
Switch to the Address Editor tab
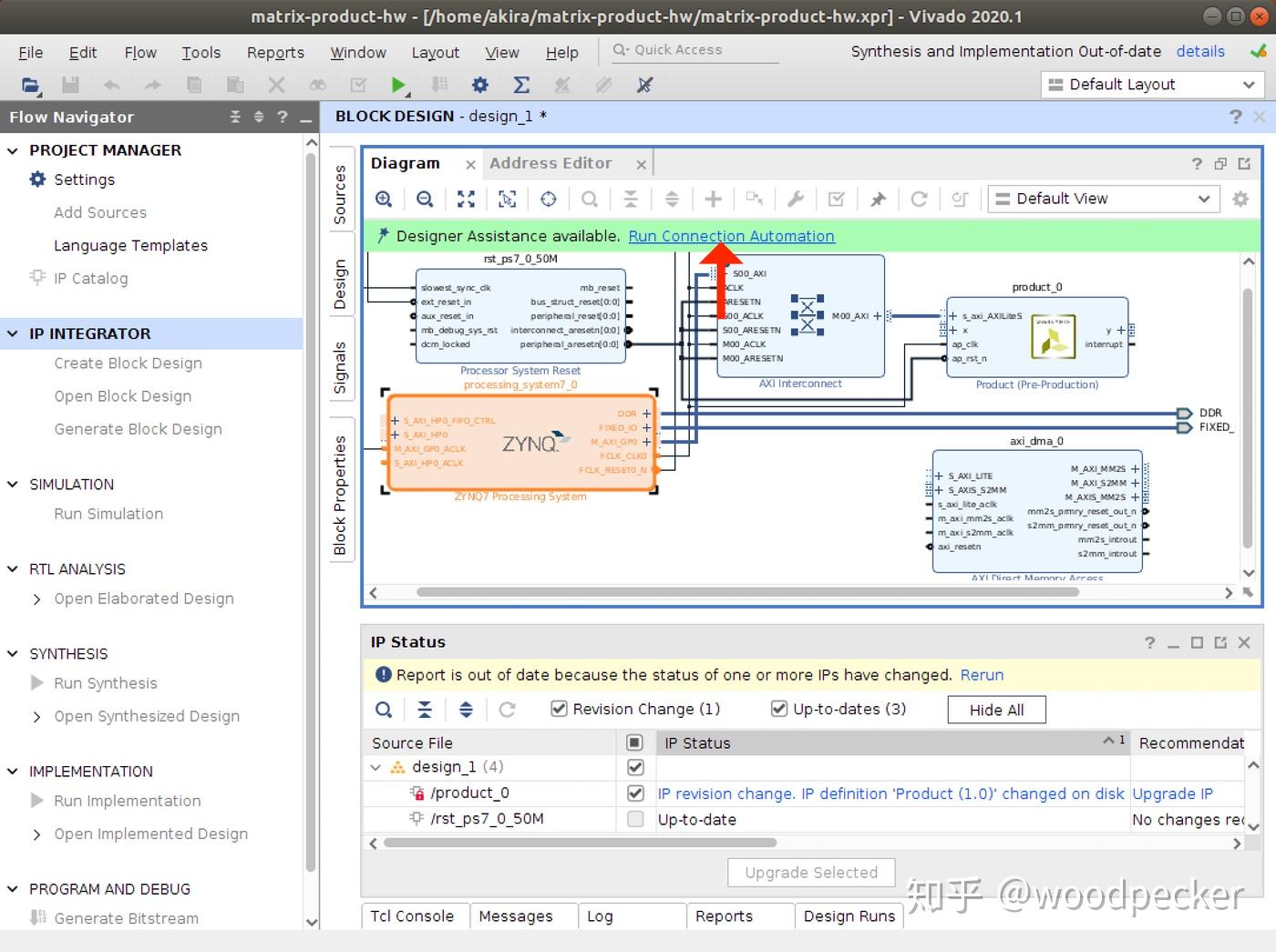551,163
